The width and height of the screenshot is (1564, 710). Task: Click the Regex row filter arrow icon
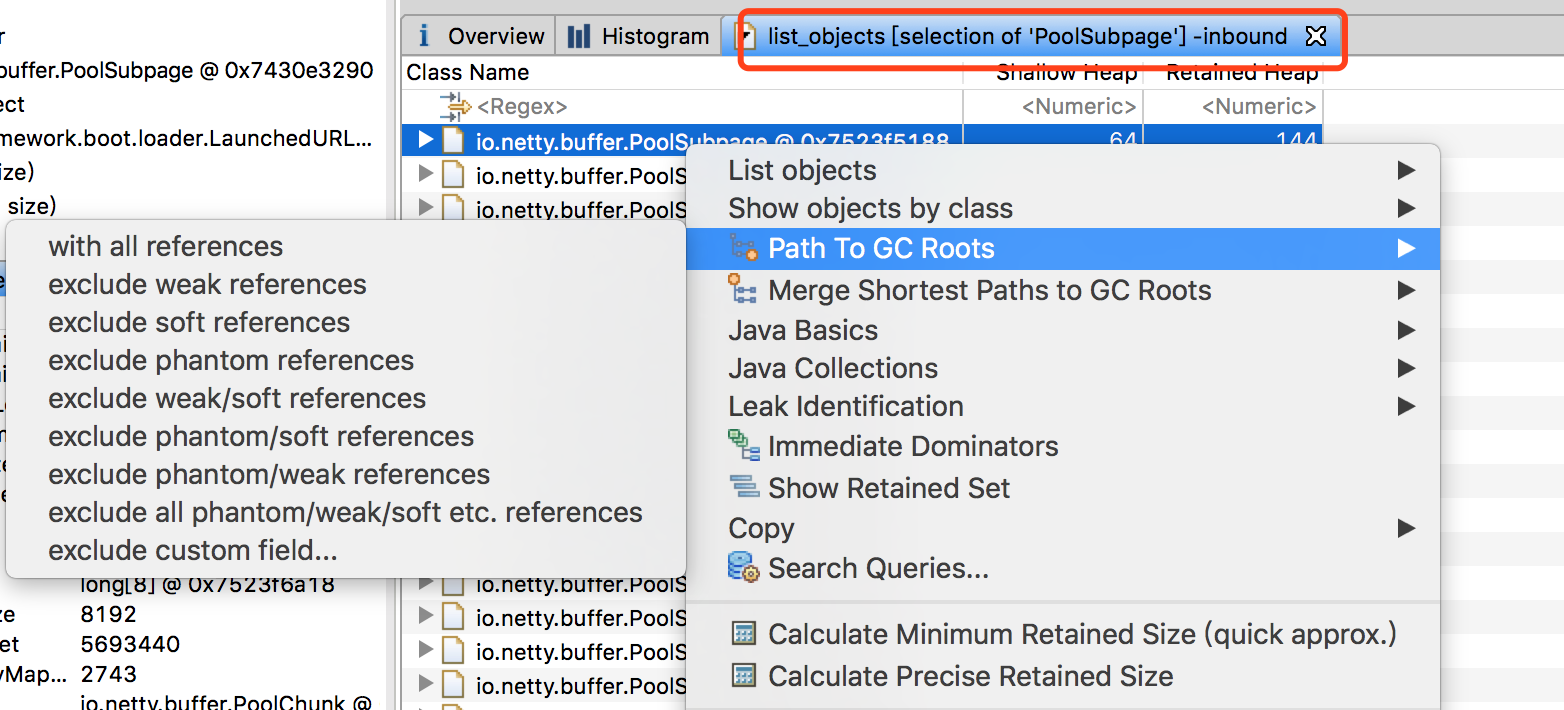pos(455,106)
